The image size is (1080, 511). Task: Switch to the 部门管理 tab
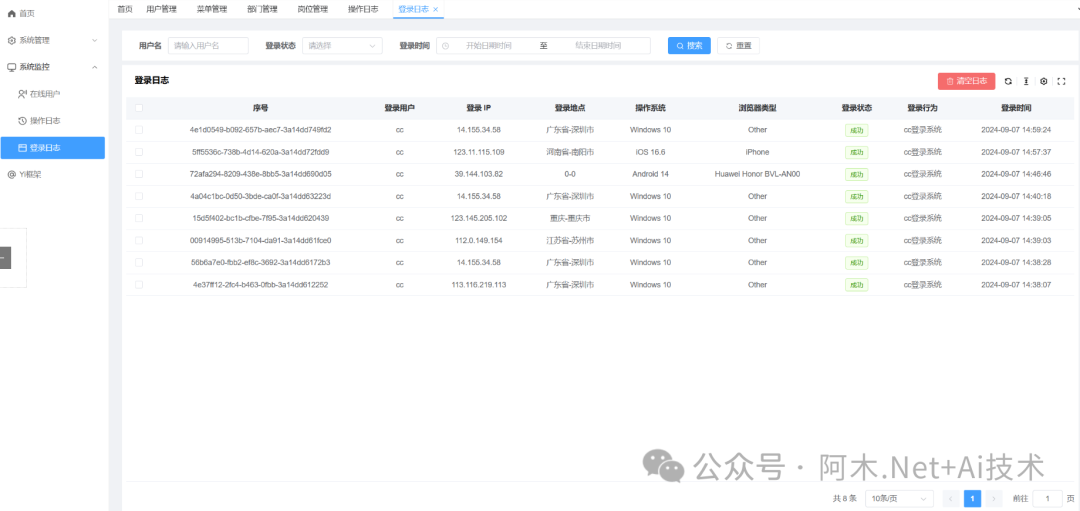tap(262, 10)
